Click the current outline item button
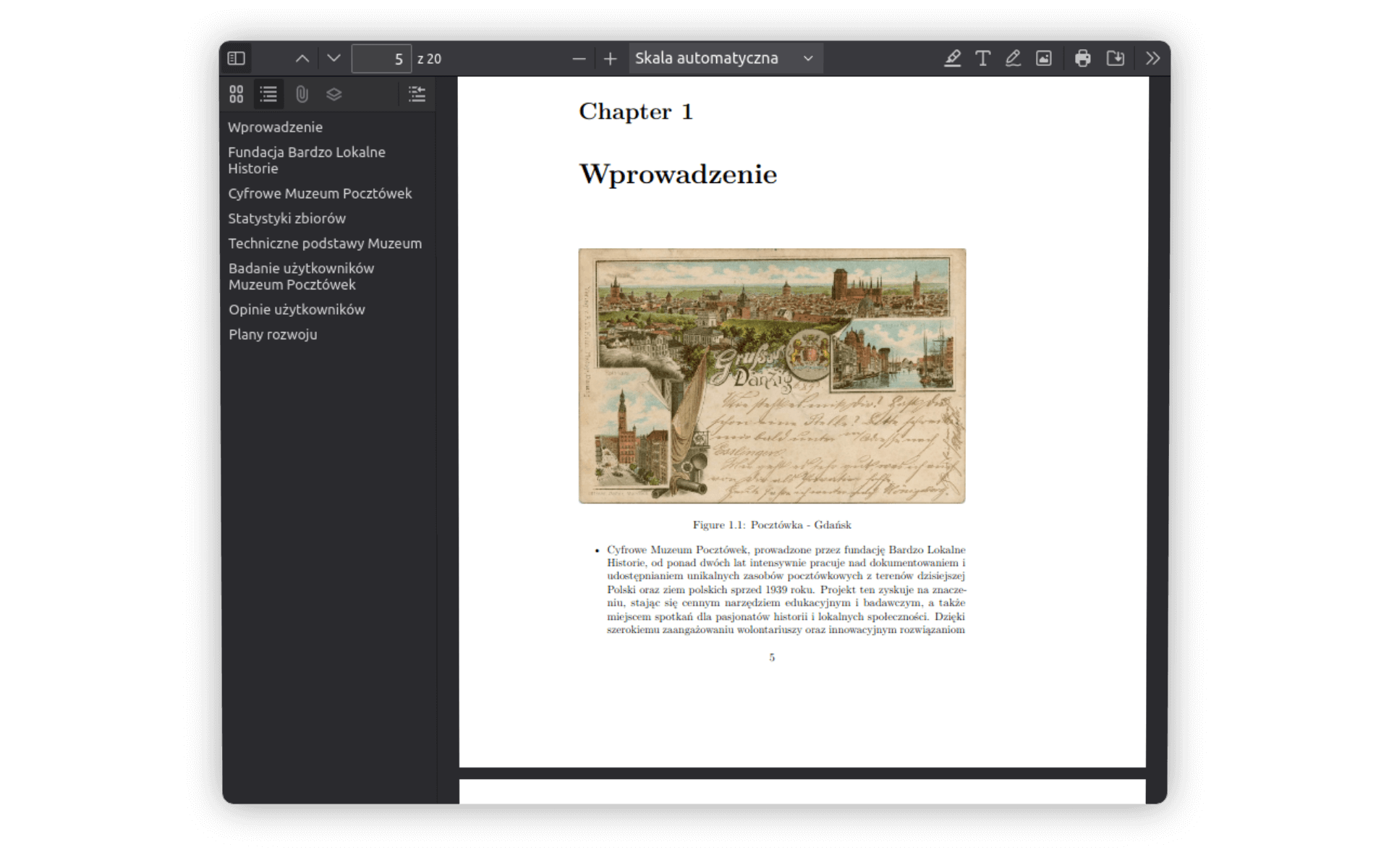The height and width of the screenshot is (868, 1389). (417, 94)
